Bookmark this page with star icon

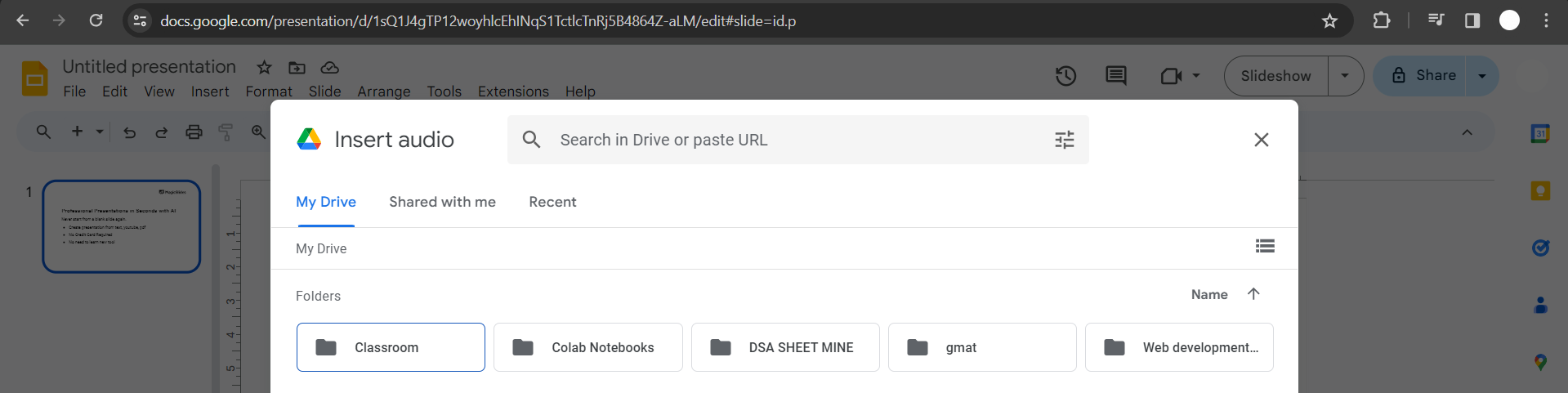(1329, 20)
